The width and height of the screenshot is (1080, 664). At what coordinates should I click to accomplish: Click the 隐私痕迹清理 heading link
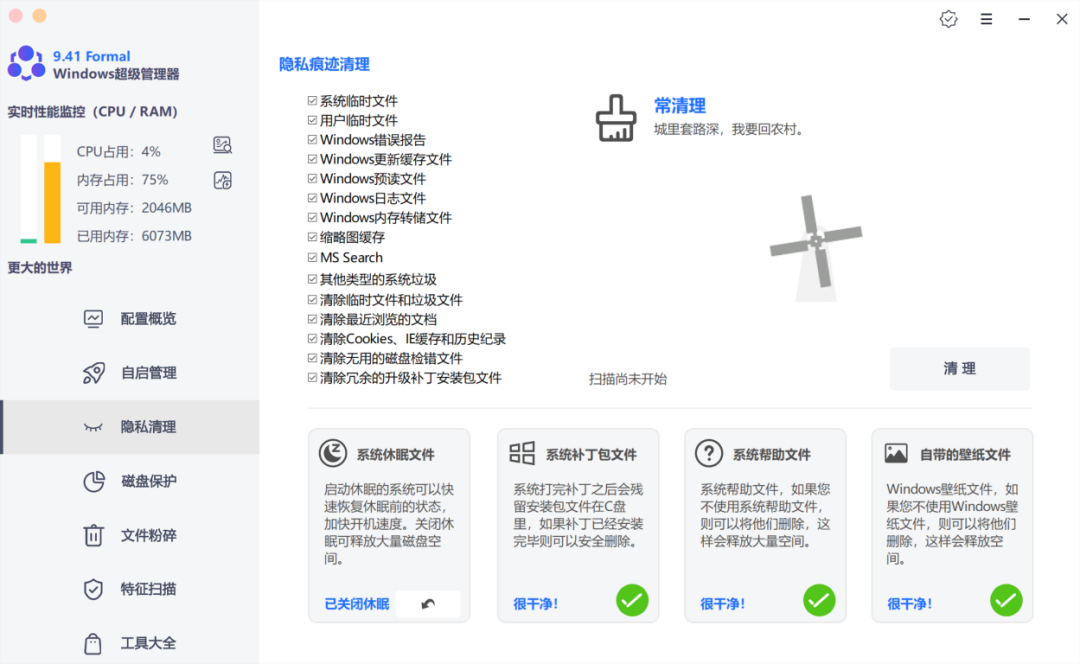pos(324,63)
